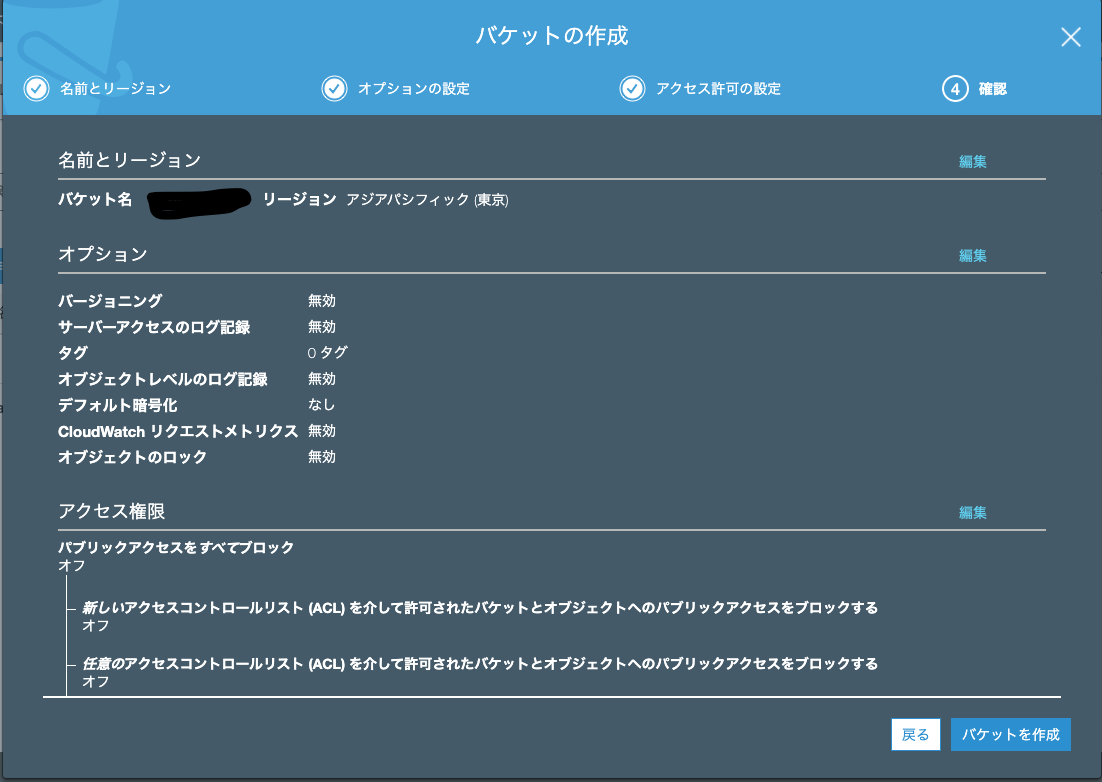Click the バケットを作成 button
Image resolution: width=1102 pixels, height=782 pixels.
pos(1012,734)
